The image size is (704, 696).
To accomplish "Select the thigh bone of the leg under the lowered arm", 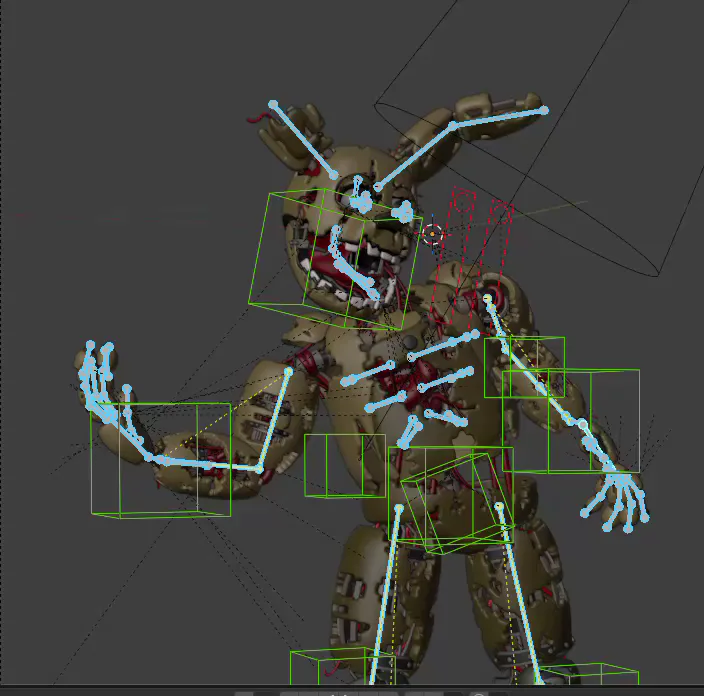I will point(520,595).
